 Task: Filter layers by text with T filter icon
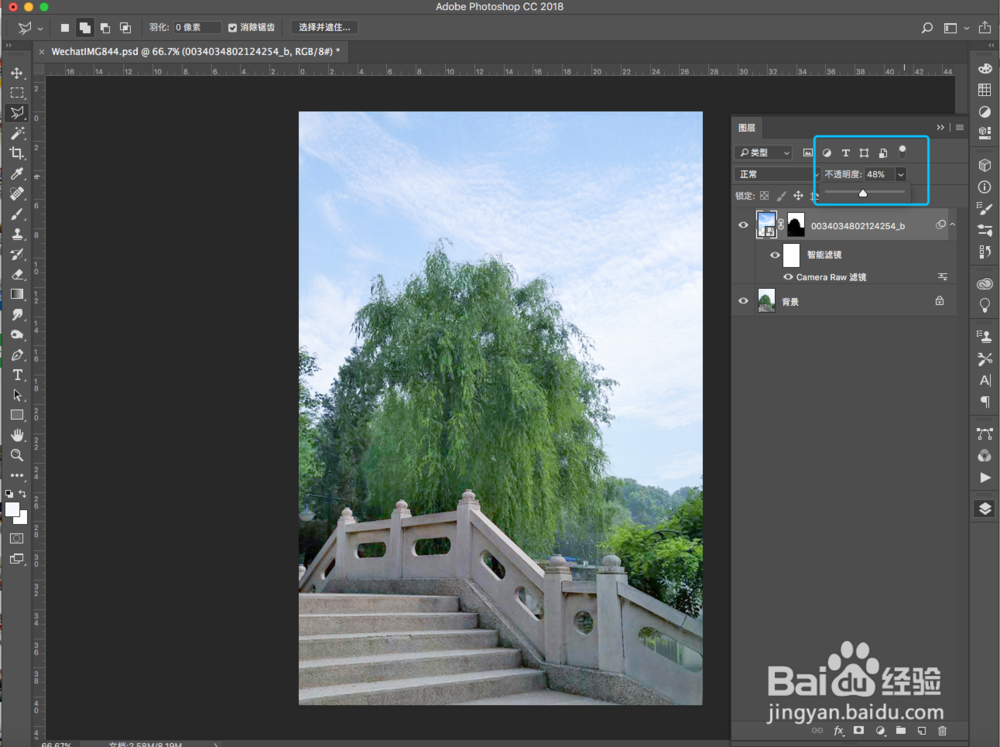click(846, 152)
